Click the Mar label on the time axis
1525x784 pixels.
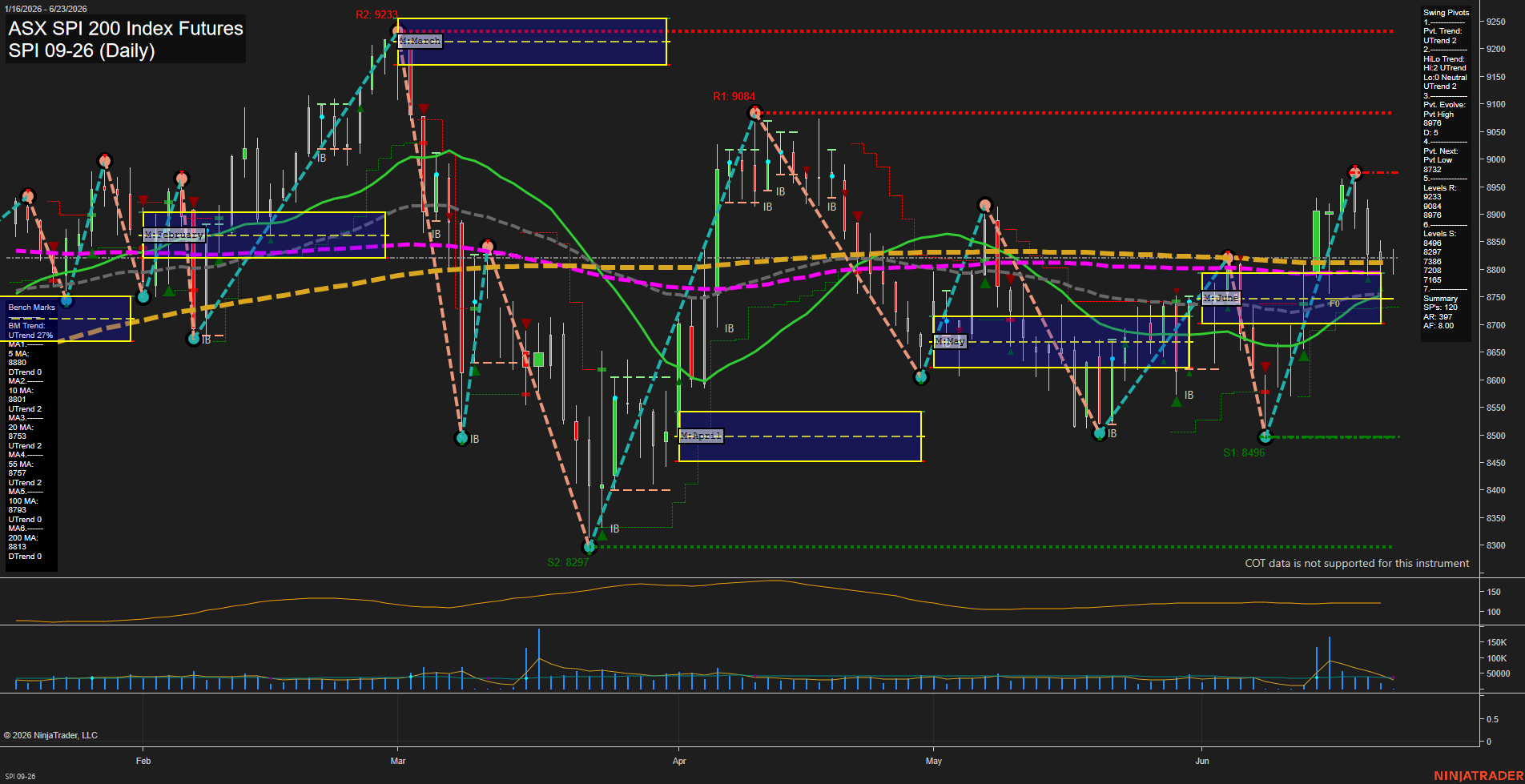[398, 761]
